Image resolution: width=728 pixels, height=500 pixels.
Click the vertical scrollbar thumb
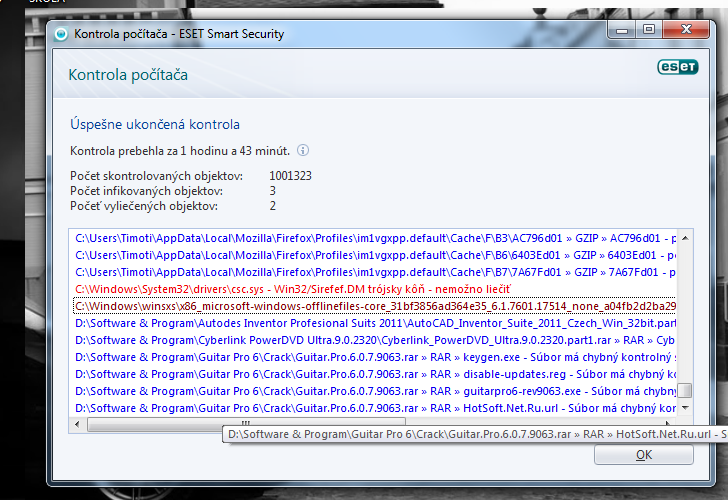click(x=685, y=390)
